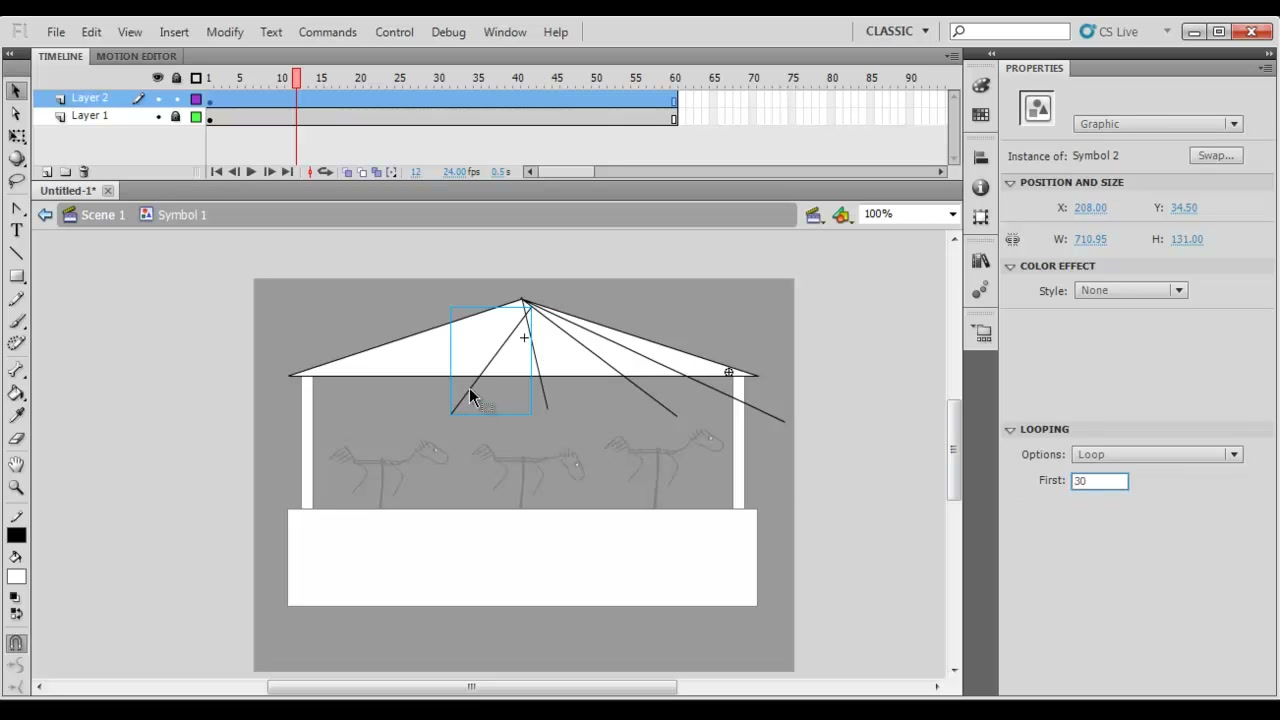Viewport: 1280px width, 720px height.
Task: Select the Deco tool
Action: point(16,344)
